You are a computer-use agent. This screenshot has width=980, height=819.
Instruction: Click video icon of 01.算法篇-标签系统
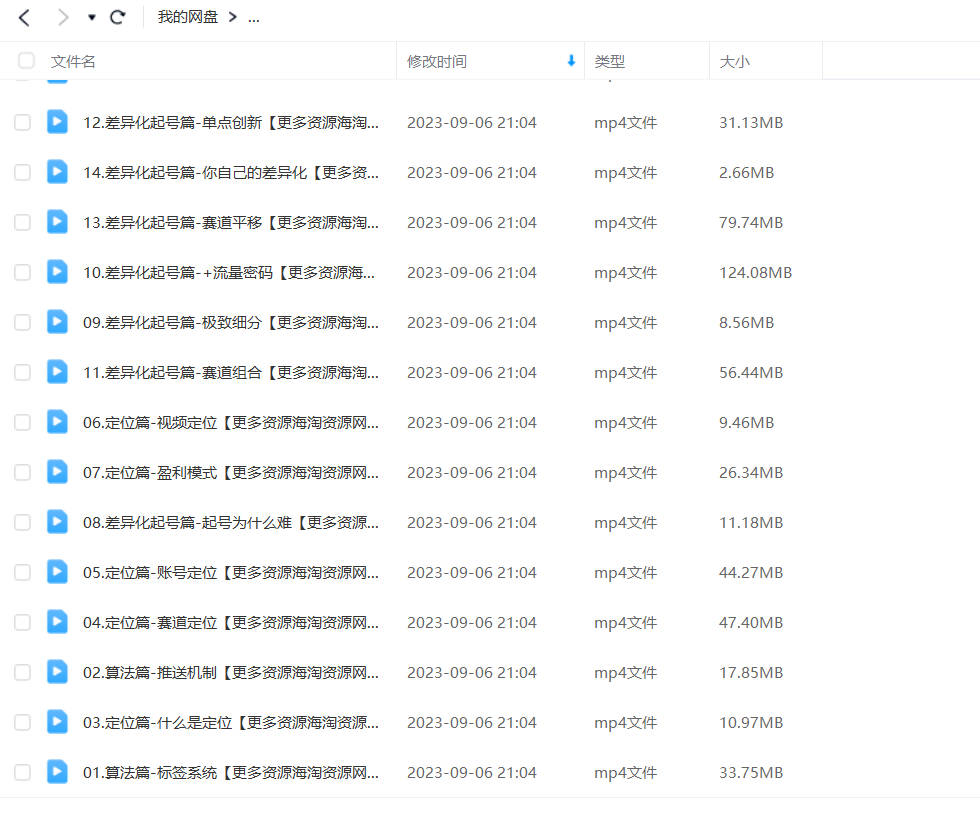click(x=57, y=771)
